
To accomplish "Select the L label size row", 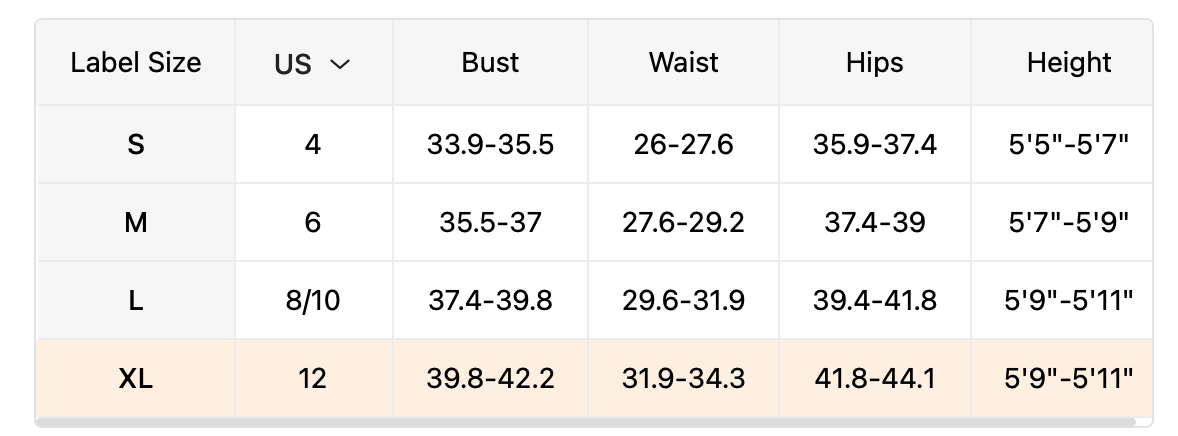I will coord(136,300).
